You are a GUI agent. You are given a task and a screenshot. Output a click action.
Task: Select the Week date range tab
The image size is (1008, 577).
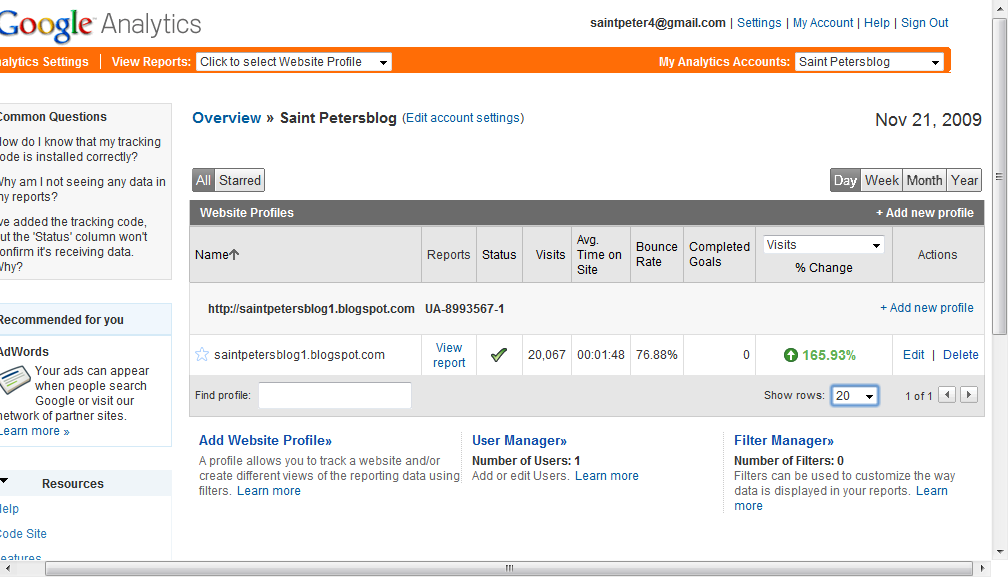click(881, 180)
